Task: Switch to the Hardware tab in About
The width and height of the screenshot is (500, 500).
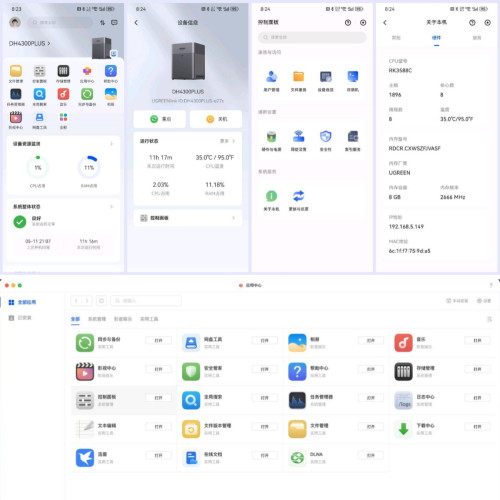Action: (x=436, y=38)
